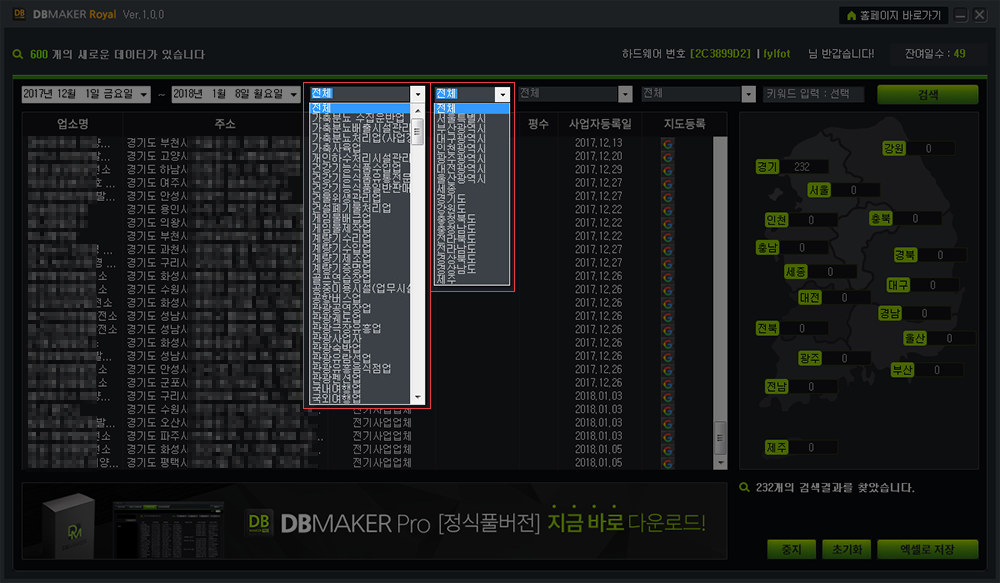Open the end date 2018년 1월 8일 picker

pyautogui.click(x=236, y=94)
